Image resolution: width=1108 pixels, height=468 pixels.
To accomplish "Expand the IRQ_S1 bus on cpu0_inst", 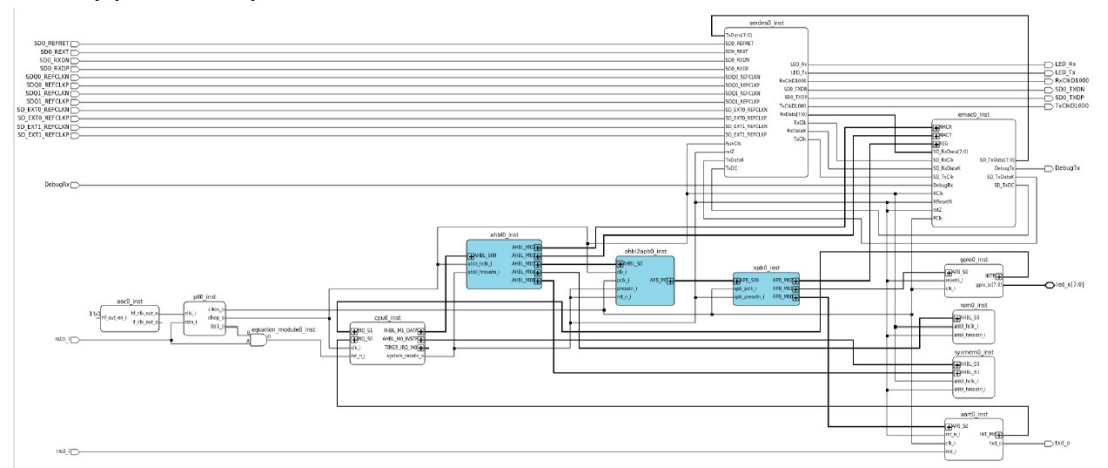I will coord(354,329).
